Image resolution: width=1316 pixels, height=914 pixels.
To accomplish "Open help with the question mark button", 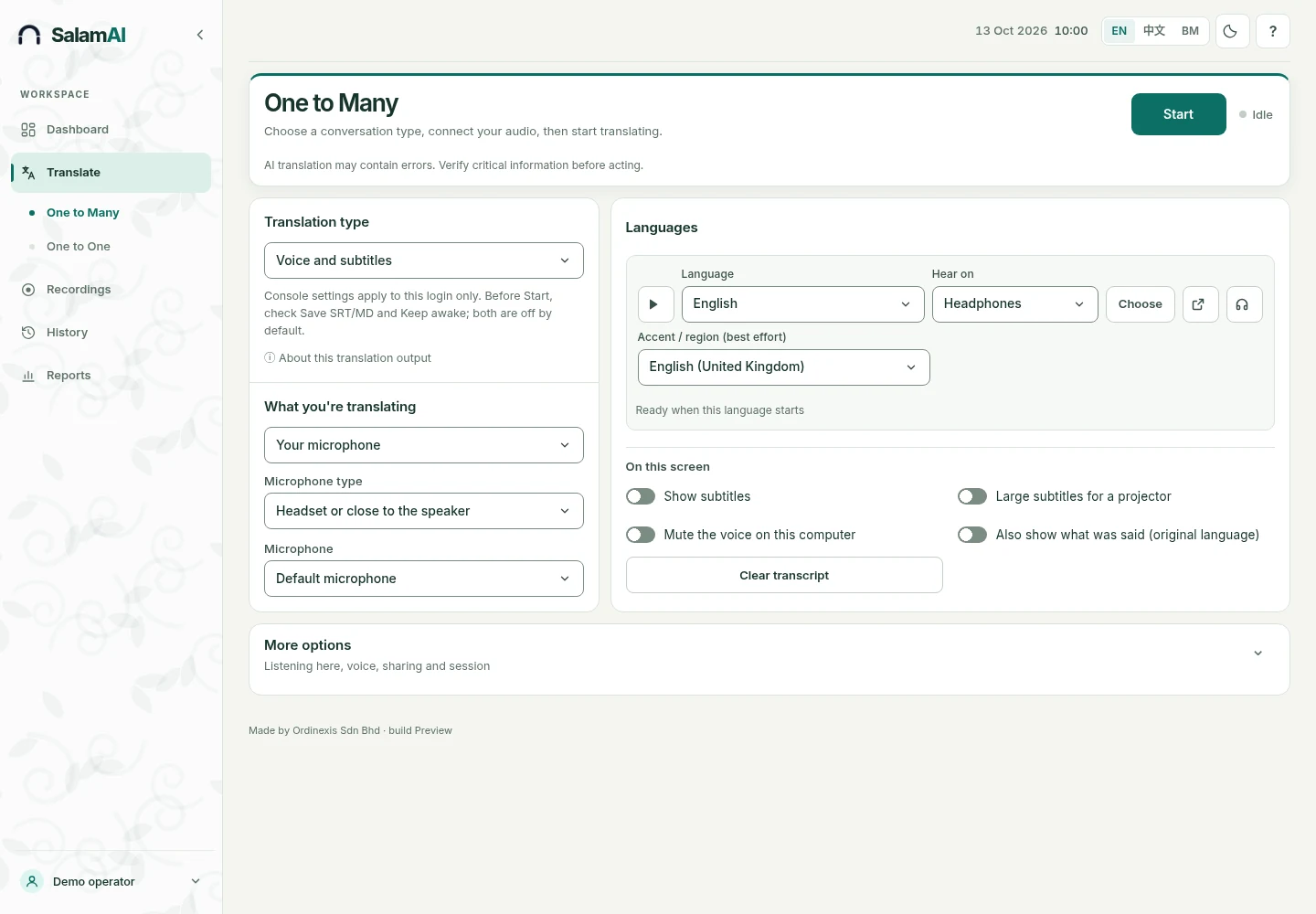I will [x=1272, y=31].
